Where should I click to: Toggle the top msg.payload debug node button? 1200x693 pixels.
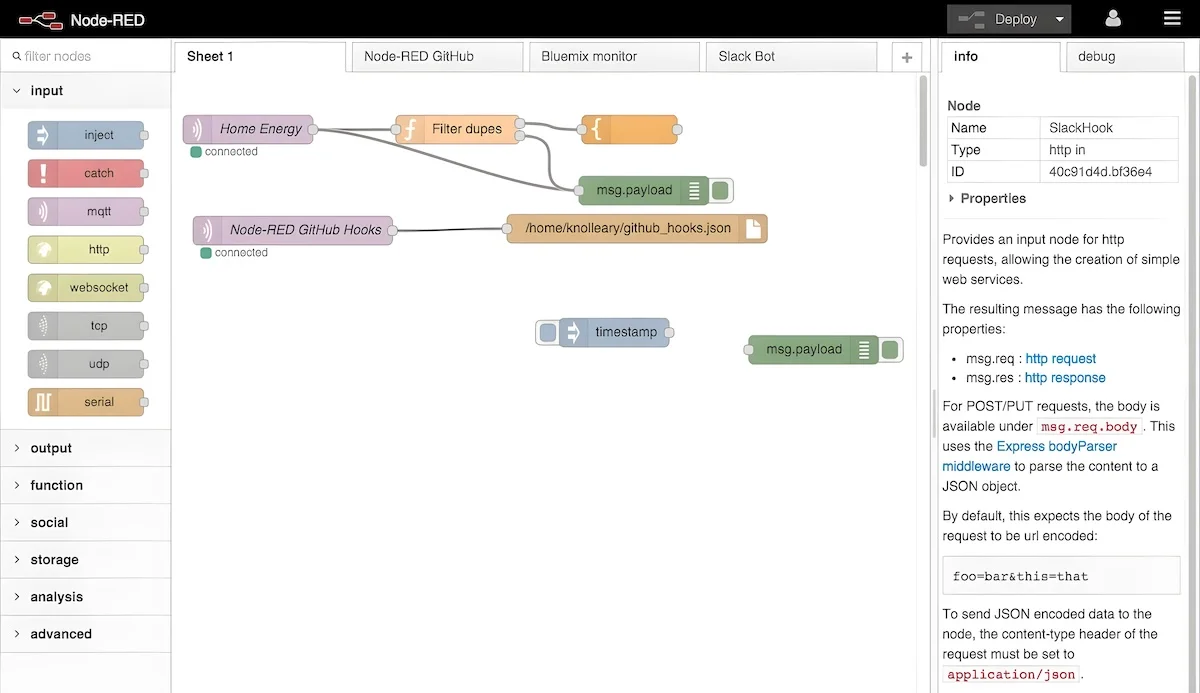pos(721,190)
